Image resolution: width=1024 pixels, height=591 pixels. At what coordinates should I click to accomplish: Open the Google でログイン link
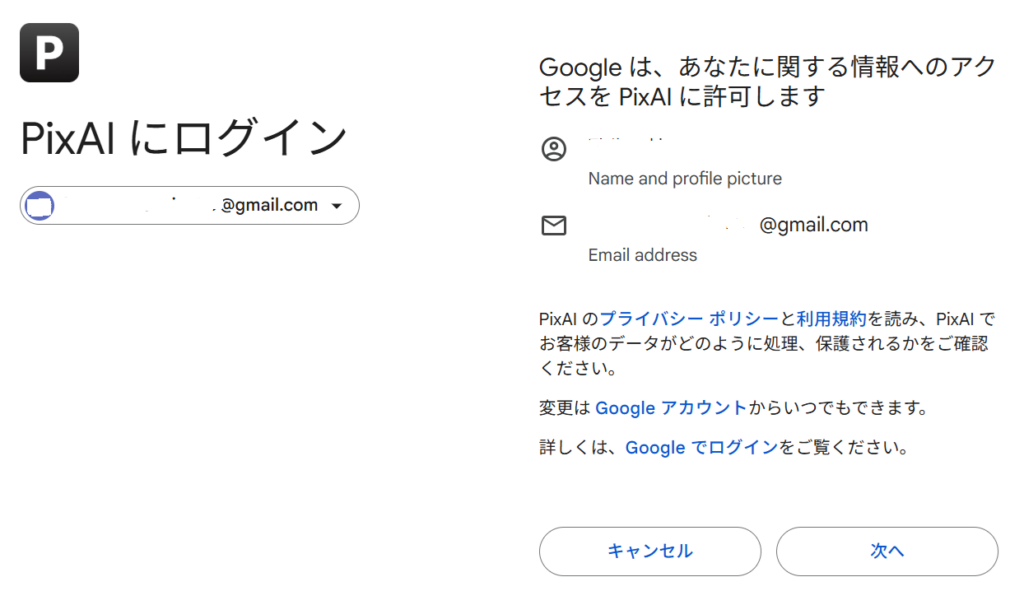[x=701, y=448]
